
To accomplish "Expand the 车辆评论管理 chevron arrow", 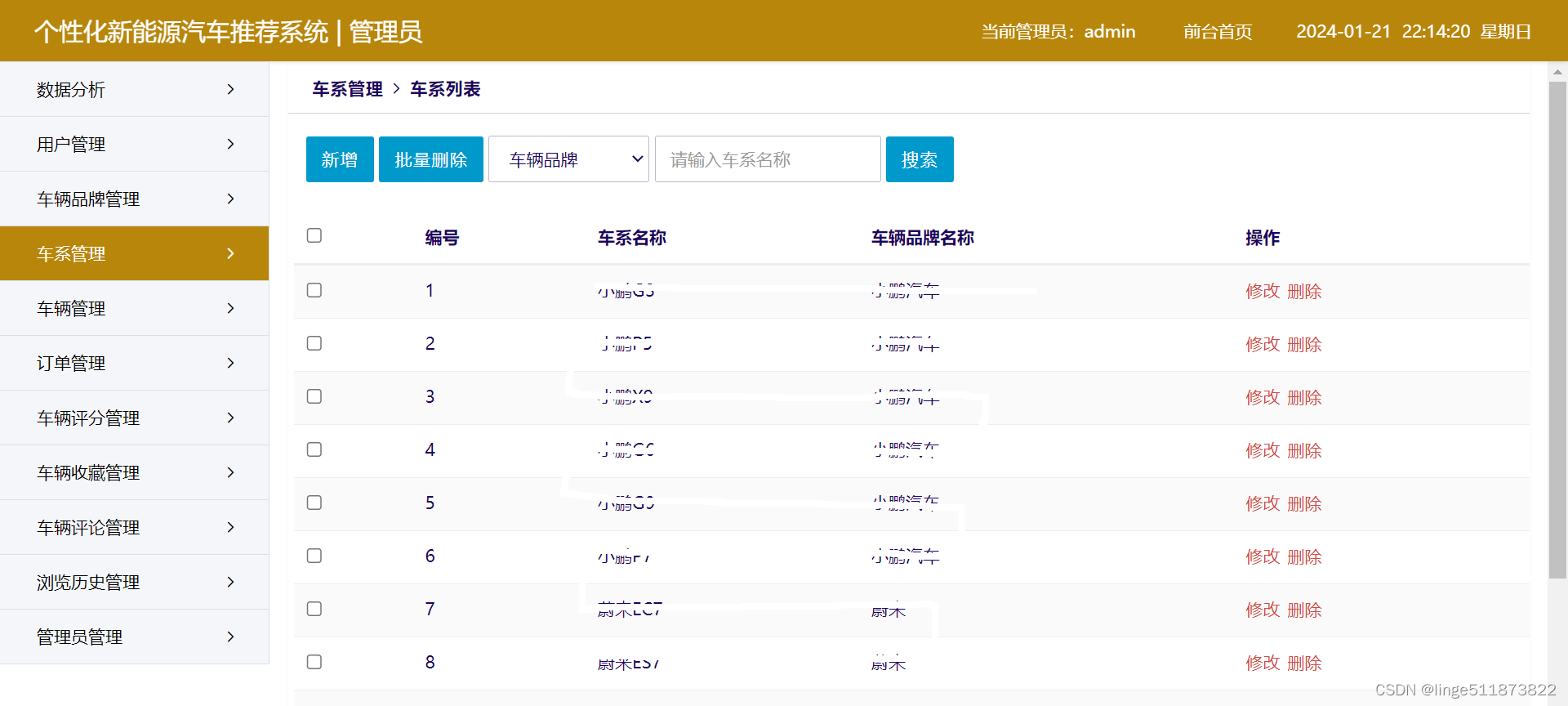I will point(230,527).
